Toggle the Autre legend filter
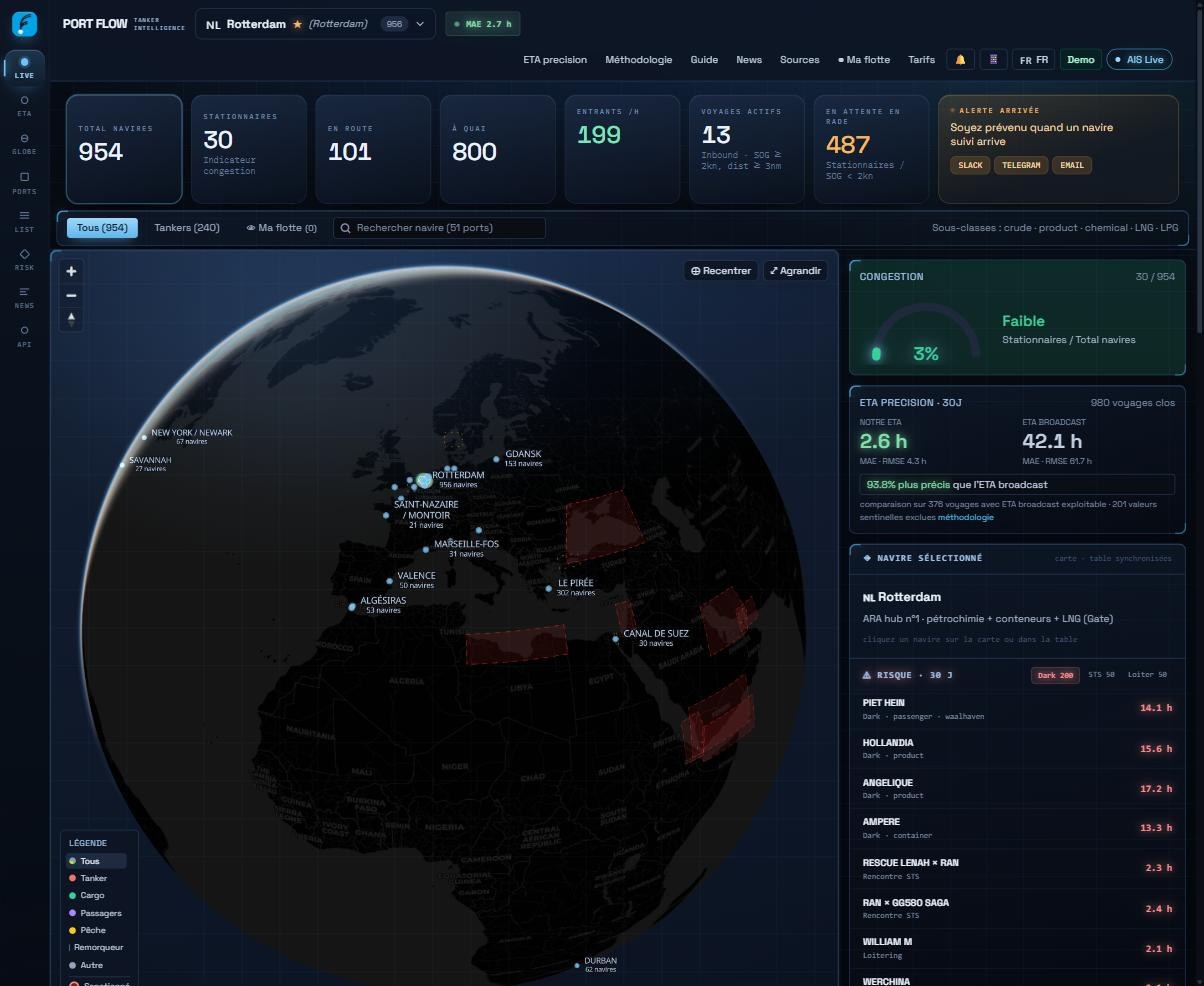 pos(96,965)
